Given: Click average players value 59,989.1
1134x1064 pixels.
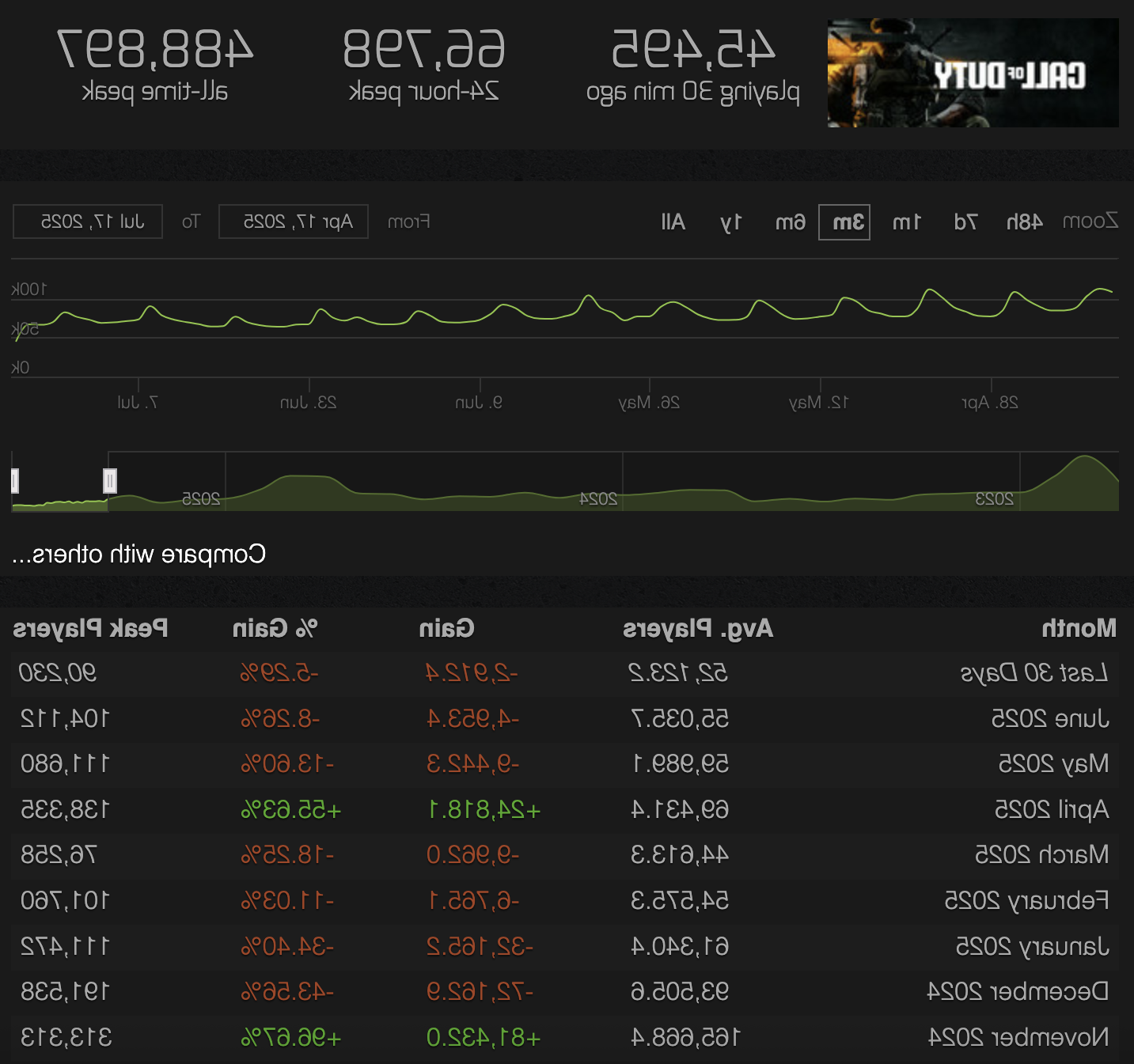Looking at the screenshot, I should click(x=681, y=764).
